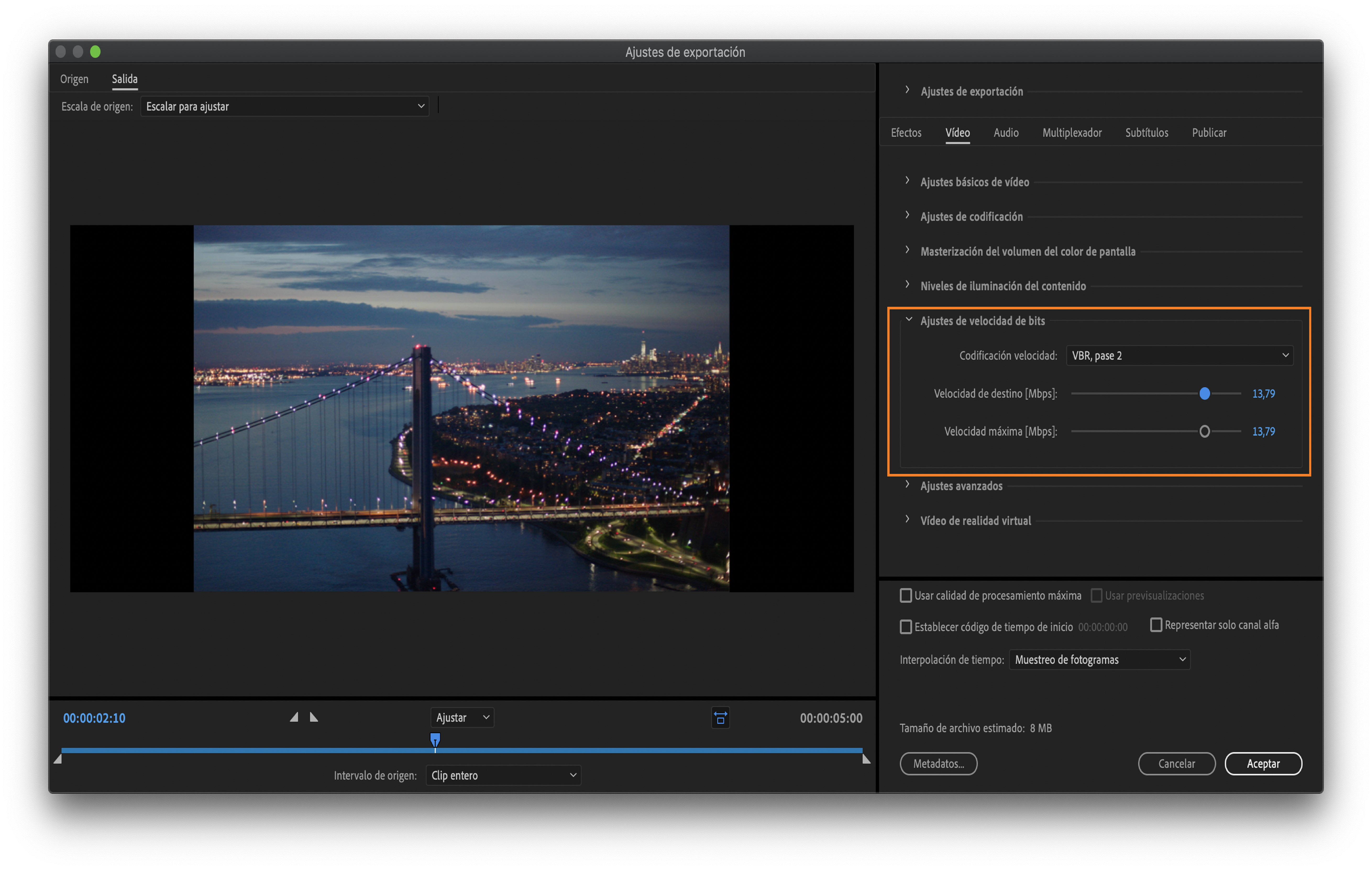
Task: Switch to the Audio tab
Action: pos(1006,132)
